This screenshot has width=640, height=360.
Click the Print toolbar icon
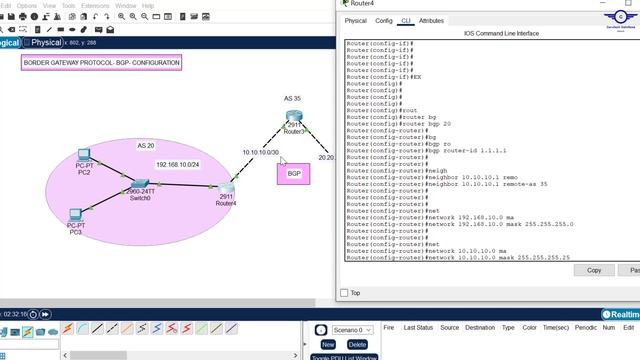(x=23, y=17)
